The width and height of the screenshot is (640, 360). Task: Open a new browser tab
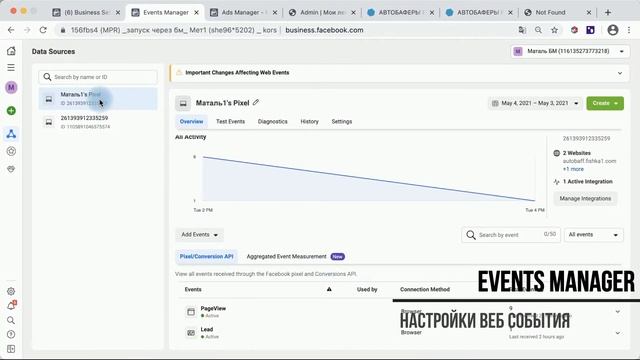coord(608,12)
